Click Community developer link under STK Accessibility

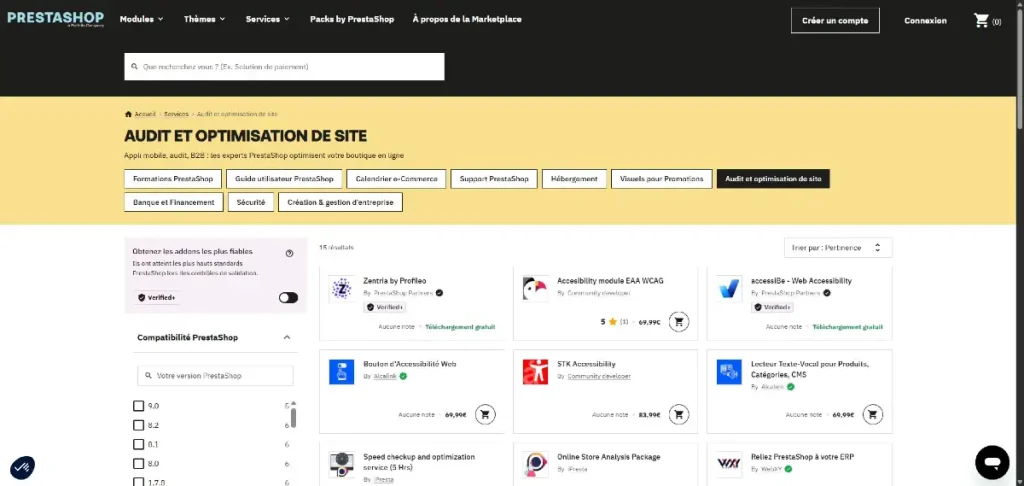pyautogui.click(x=599, y=376)
